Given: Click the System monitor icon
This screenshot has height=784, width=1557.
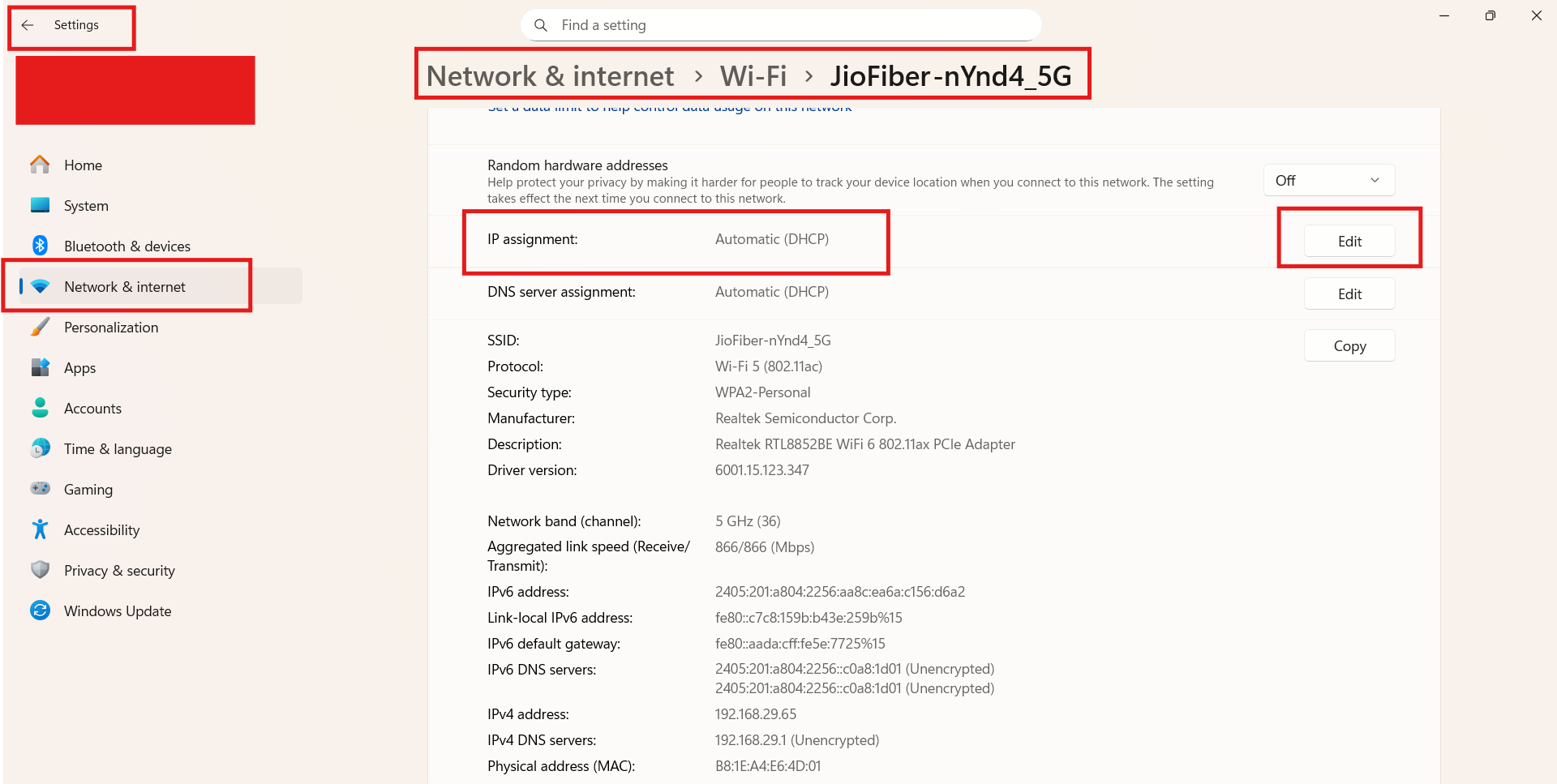Looking at the screenshot, I should 40,205.
